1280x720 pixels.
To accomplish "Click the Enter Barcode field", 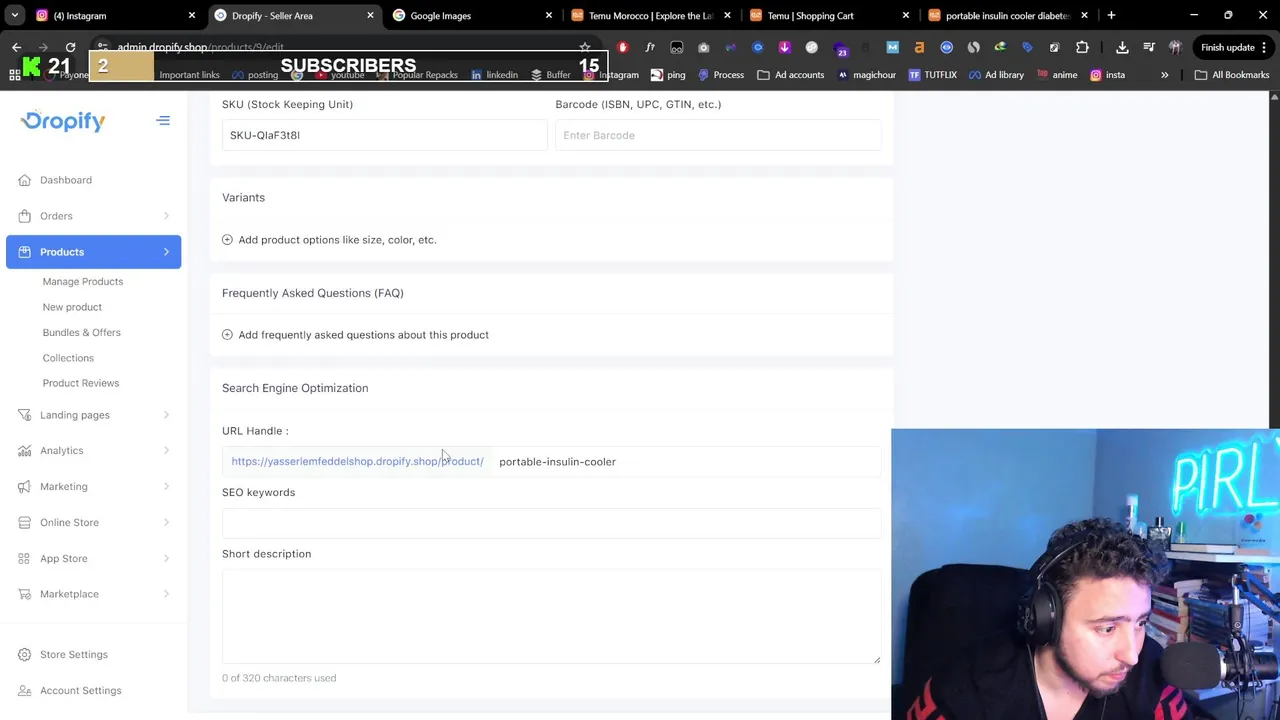I will [x=718, y=135].
